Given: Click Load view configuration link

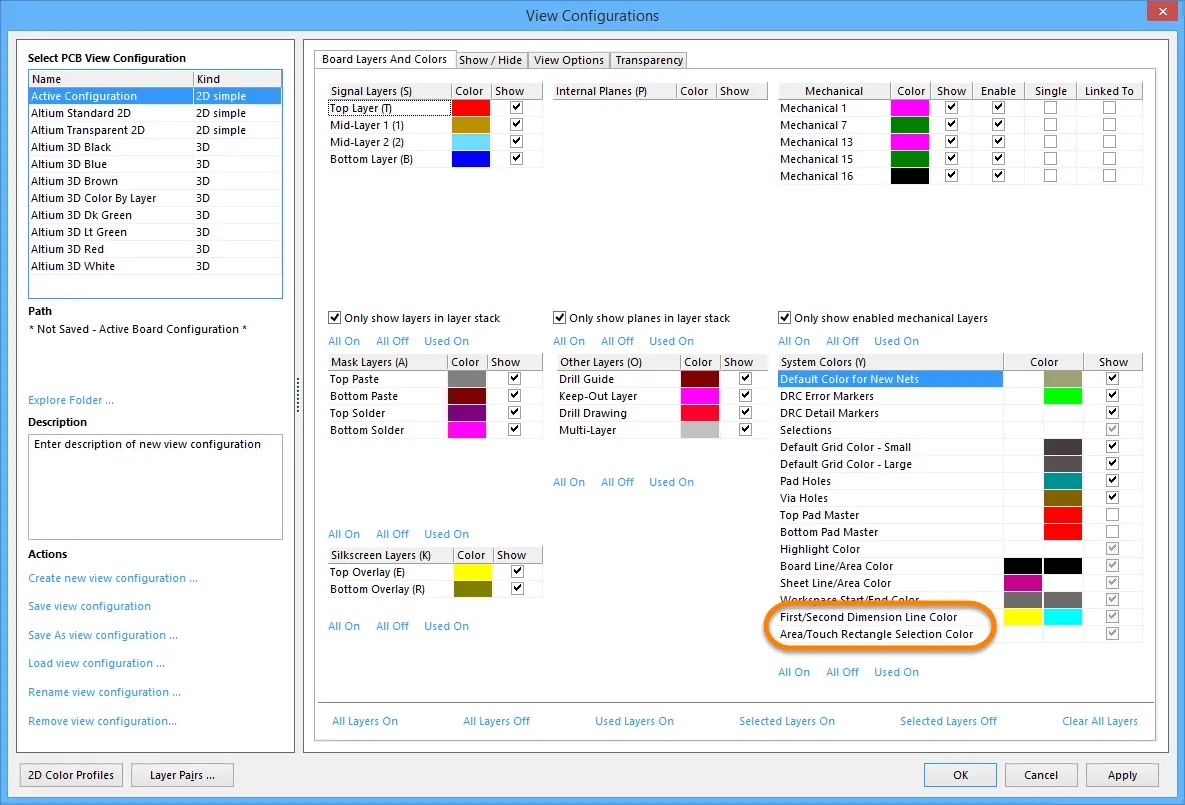Looking at the screenshot, I should (96, 663).
